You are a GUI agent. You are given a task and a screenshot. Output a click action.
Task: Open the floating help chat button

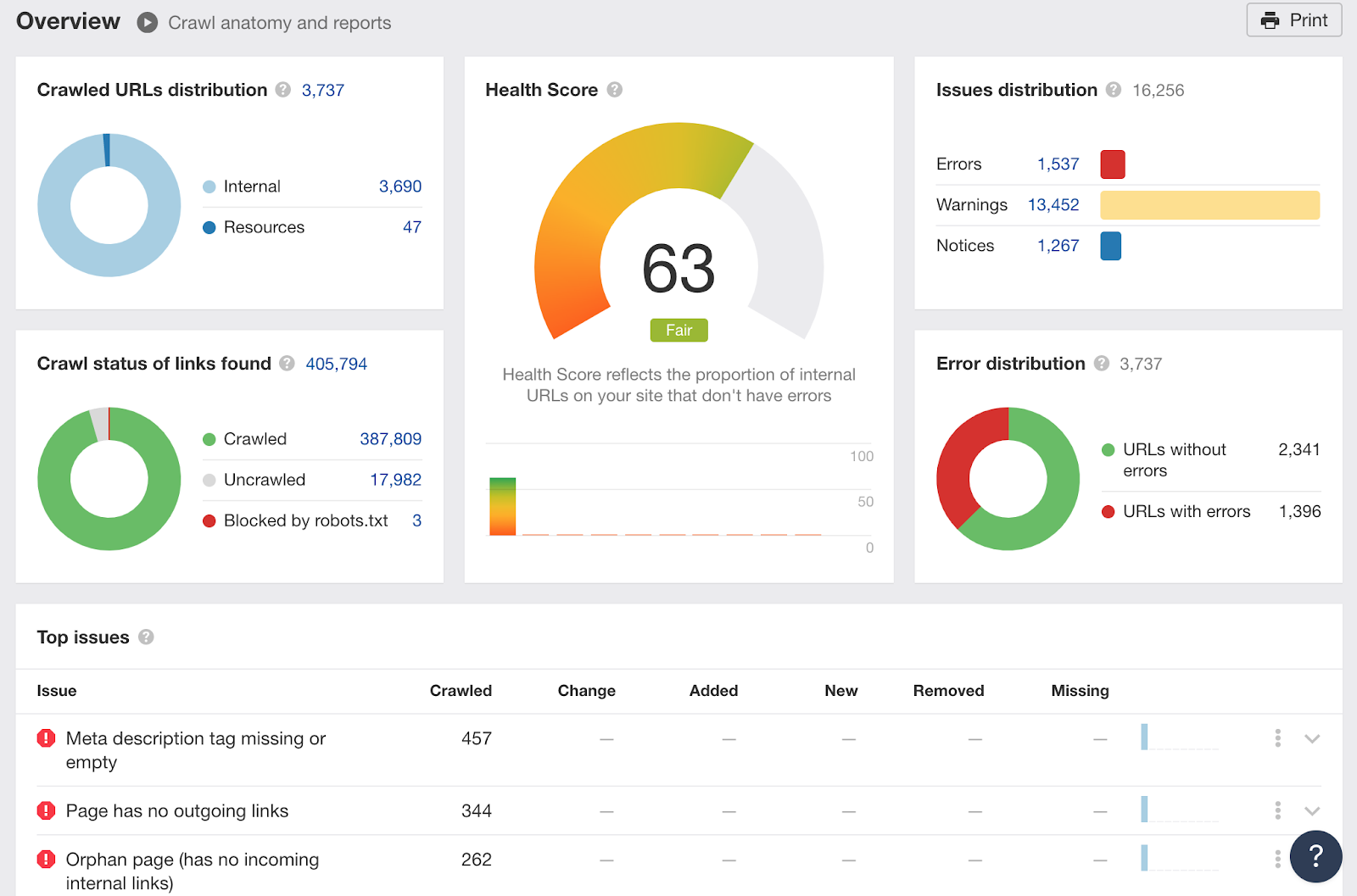coord(1315,856)
